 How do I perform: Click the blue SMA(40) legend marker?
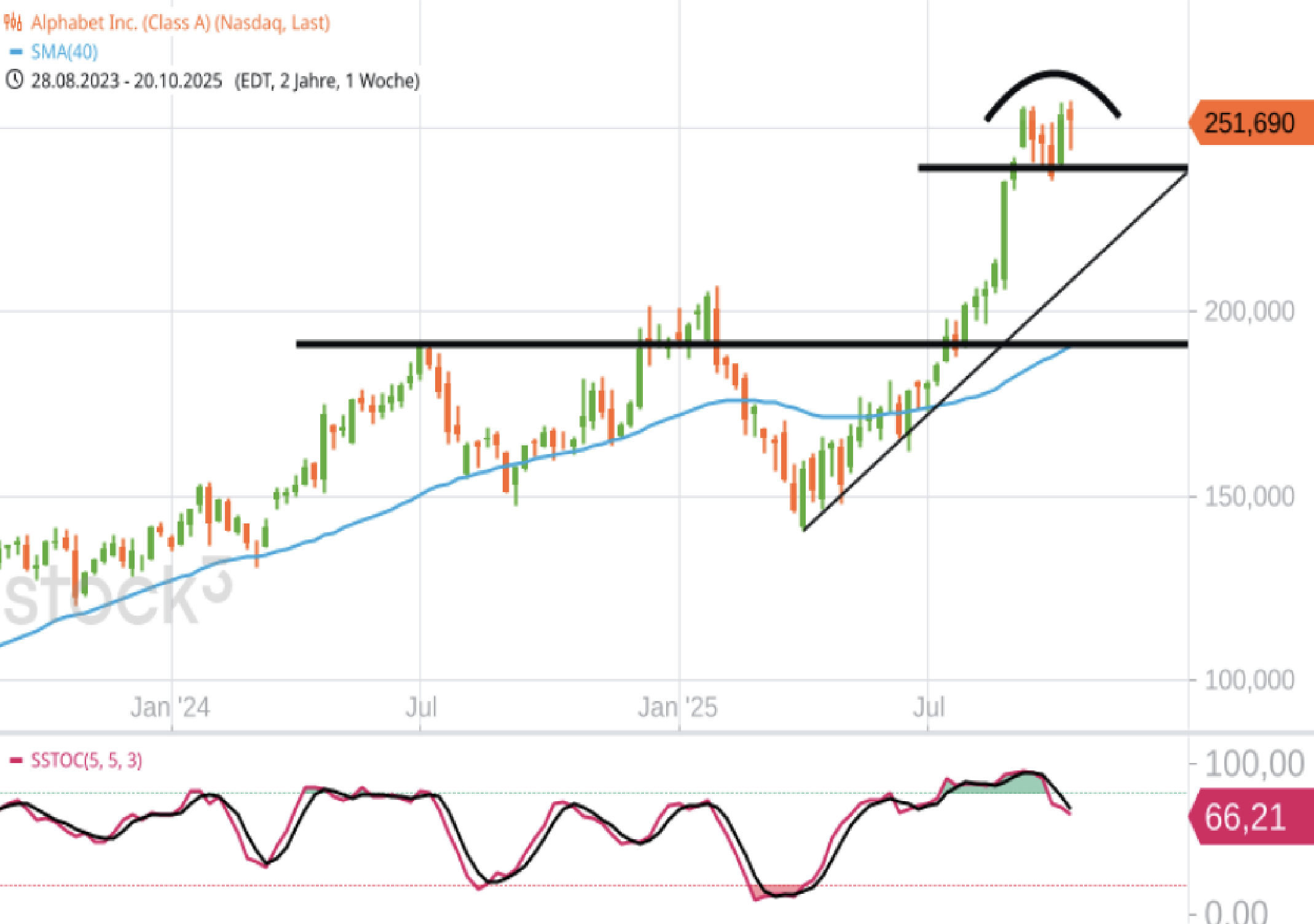(x=17, y=52)
